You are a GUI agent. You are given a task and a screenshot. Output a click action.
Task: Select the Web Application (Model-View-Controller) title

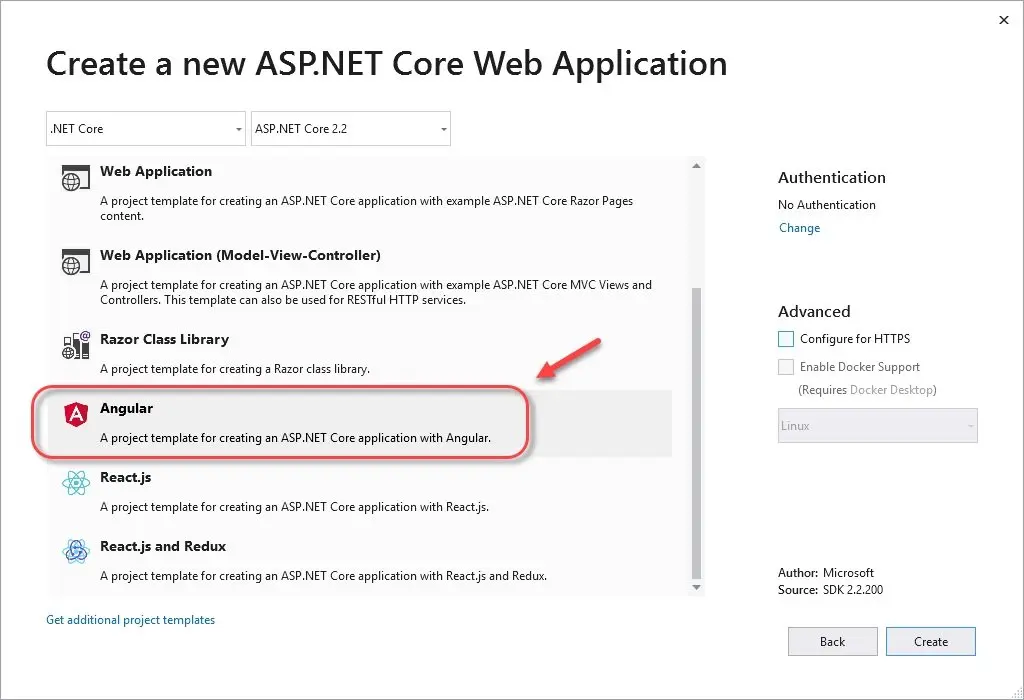pos(240,255)
